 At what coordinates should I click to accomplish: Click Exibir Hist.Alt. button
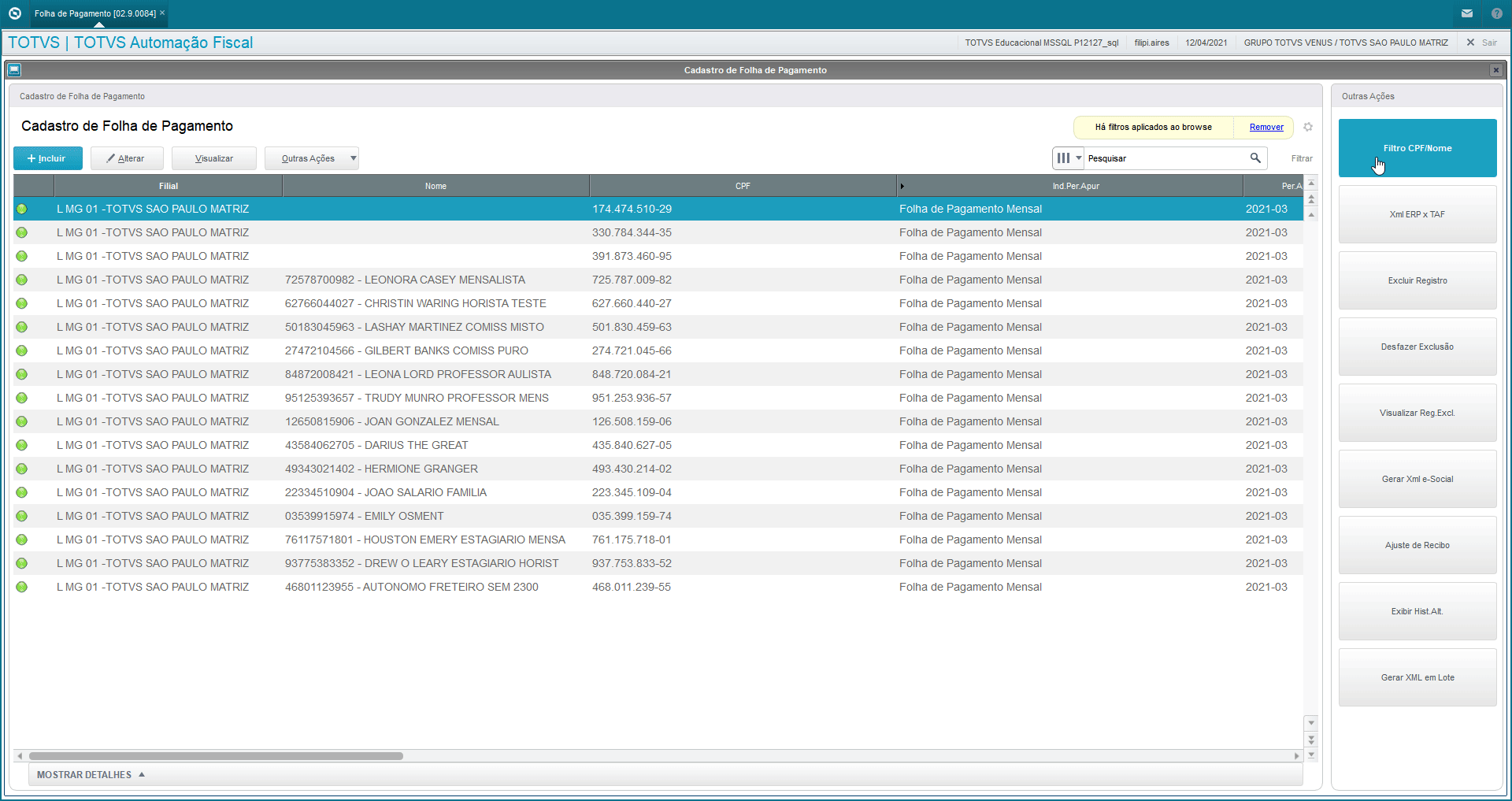click(1417, 611)
